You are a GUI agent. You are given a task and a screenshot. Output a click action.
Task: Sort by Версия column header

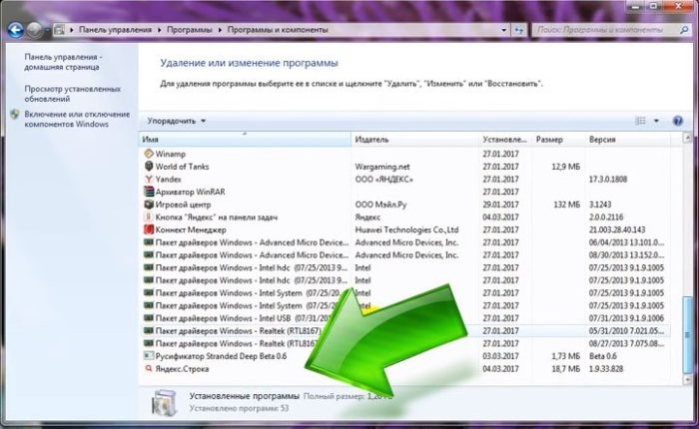[x=627, y=140]
